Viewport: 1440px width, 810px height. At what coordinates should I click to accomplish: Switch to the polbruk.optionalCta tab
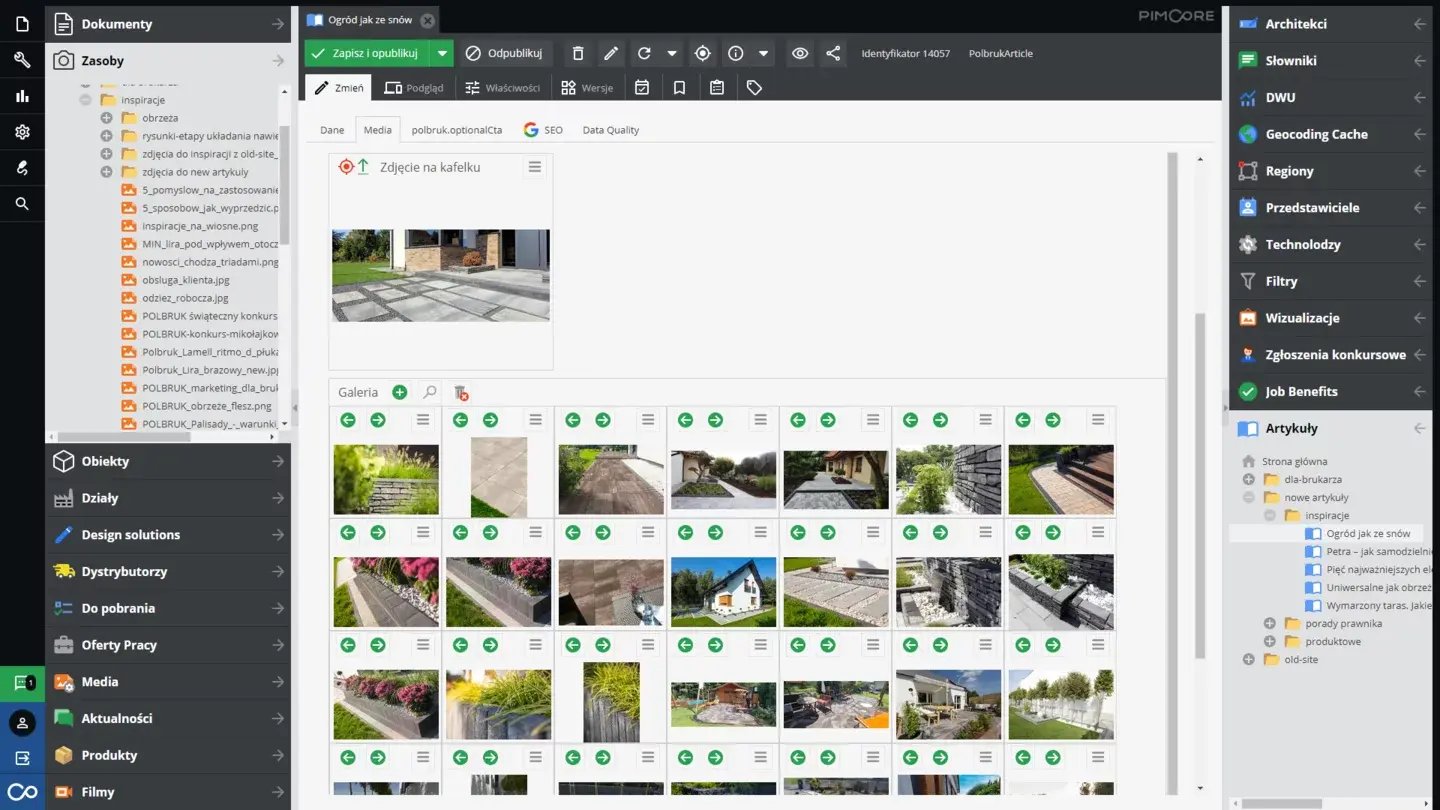[457, 130]
